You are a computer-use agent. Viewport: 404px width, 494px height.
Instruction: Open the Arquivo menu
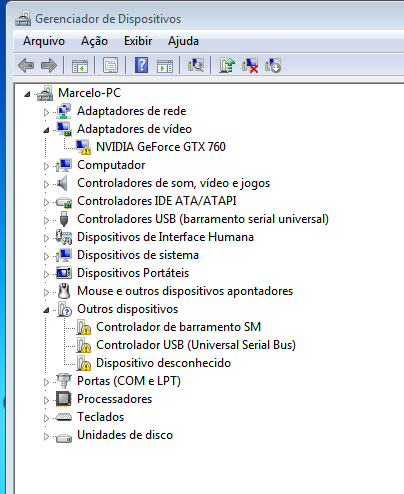click(x=44, y=41)
